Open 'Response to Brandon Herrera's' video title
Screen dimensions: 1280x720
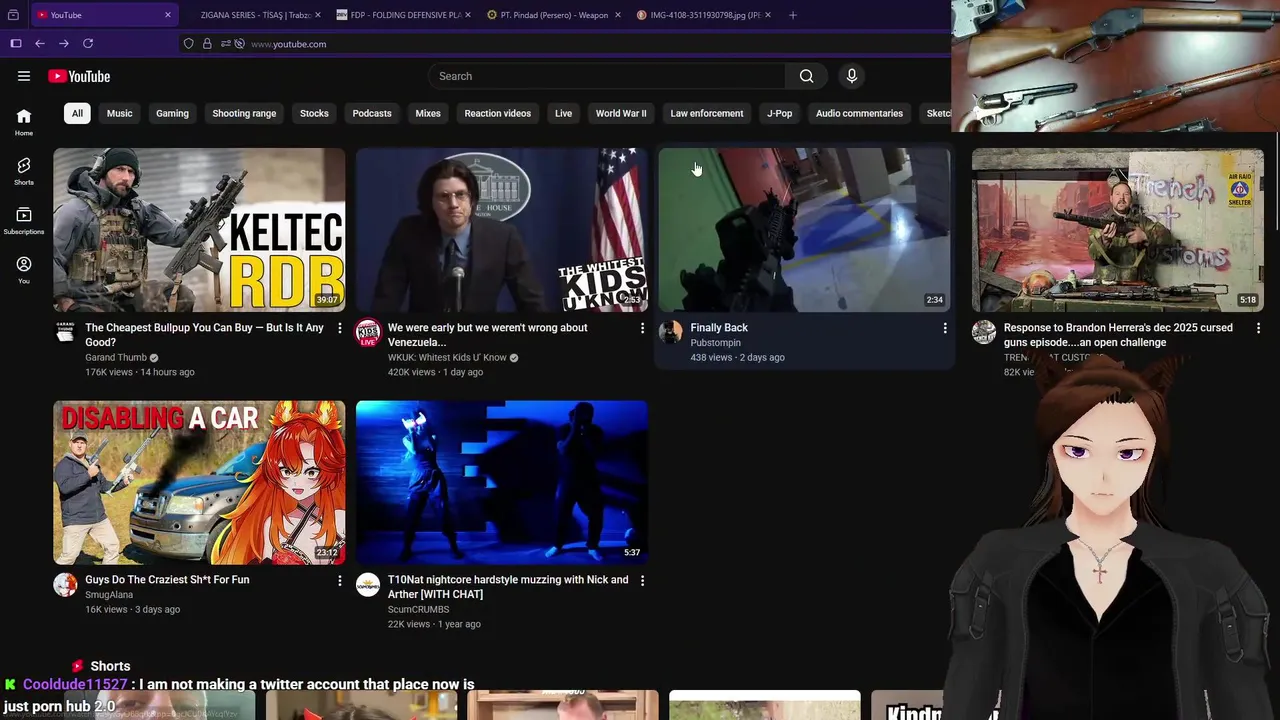pos(1118,335)
